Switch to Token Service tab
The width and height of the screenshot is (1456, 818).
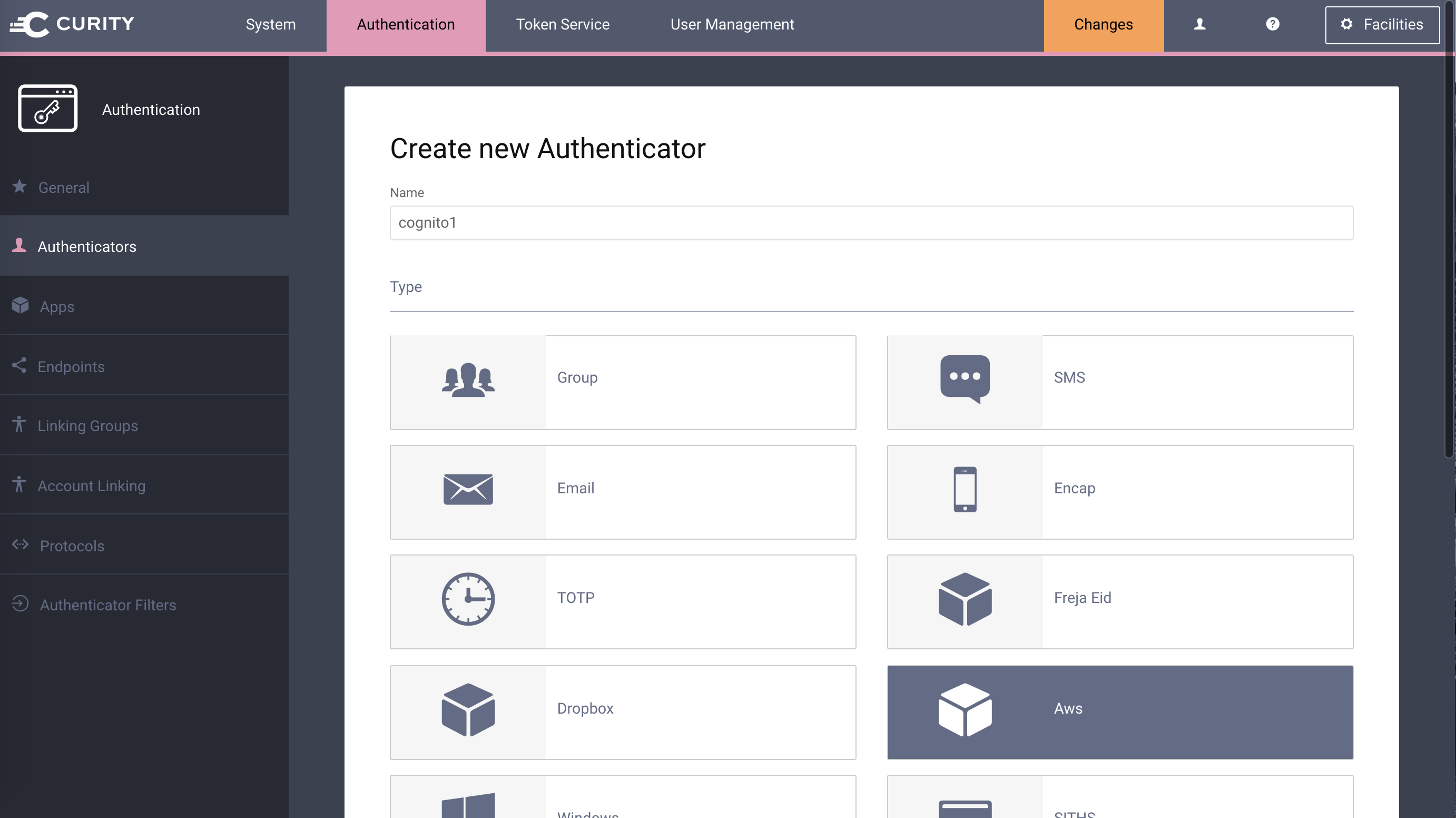[563, 24]
